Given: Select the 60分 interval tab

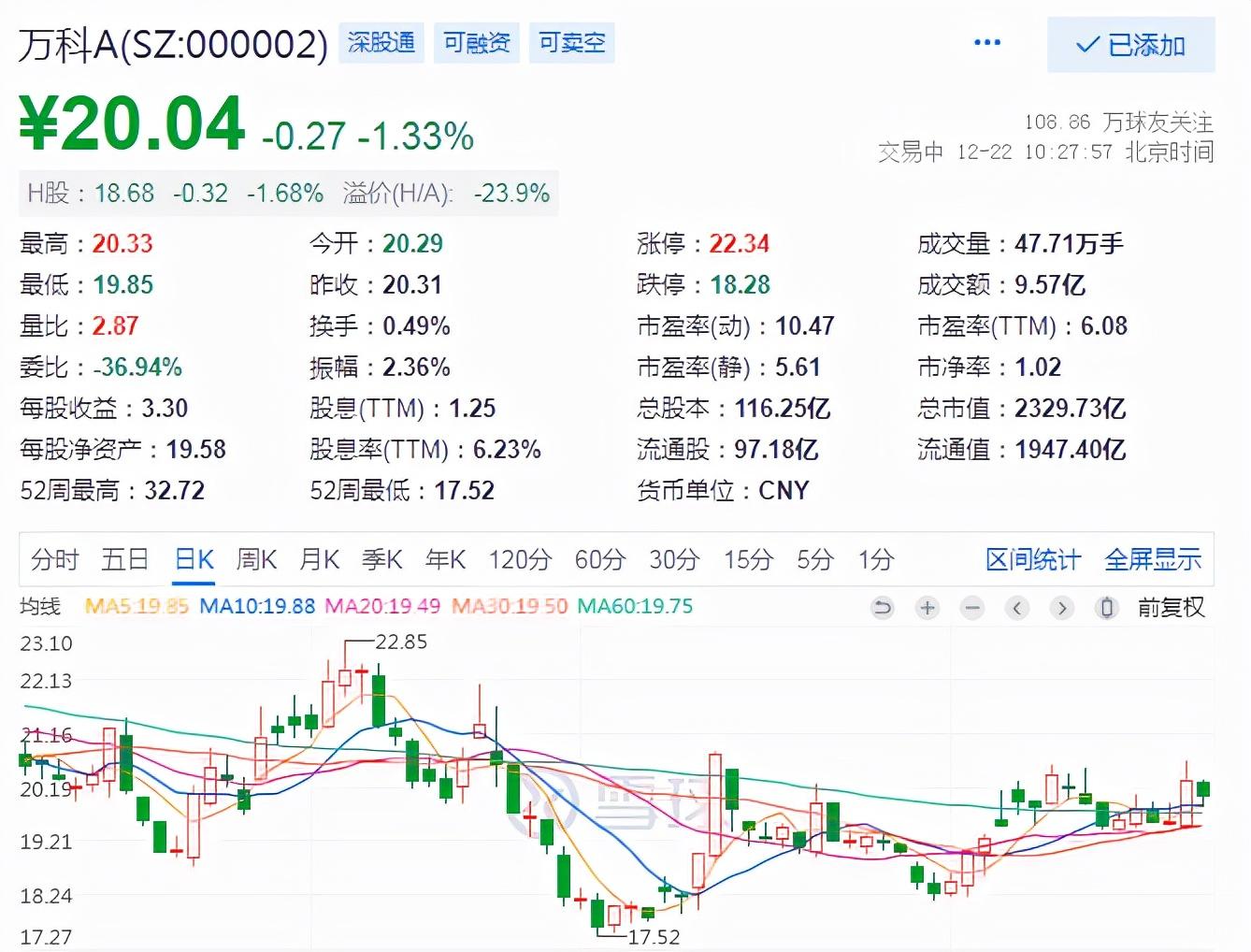Looking at the screenshot, I should coord(599,559).
